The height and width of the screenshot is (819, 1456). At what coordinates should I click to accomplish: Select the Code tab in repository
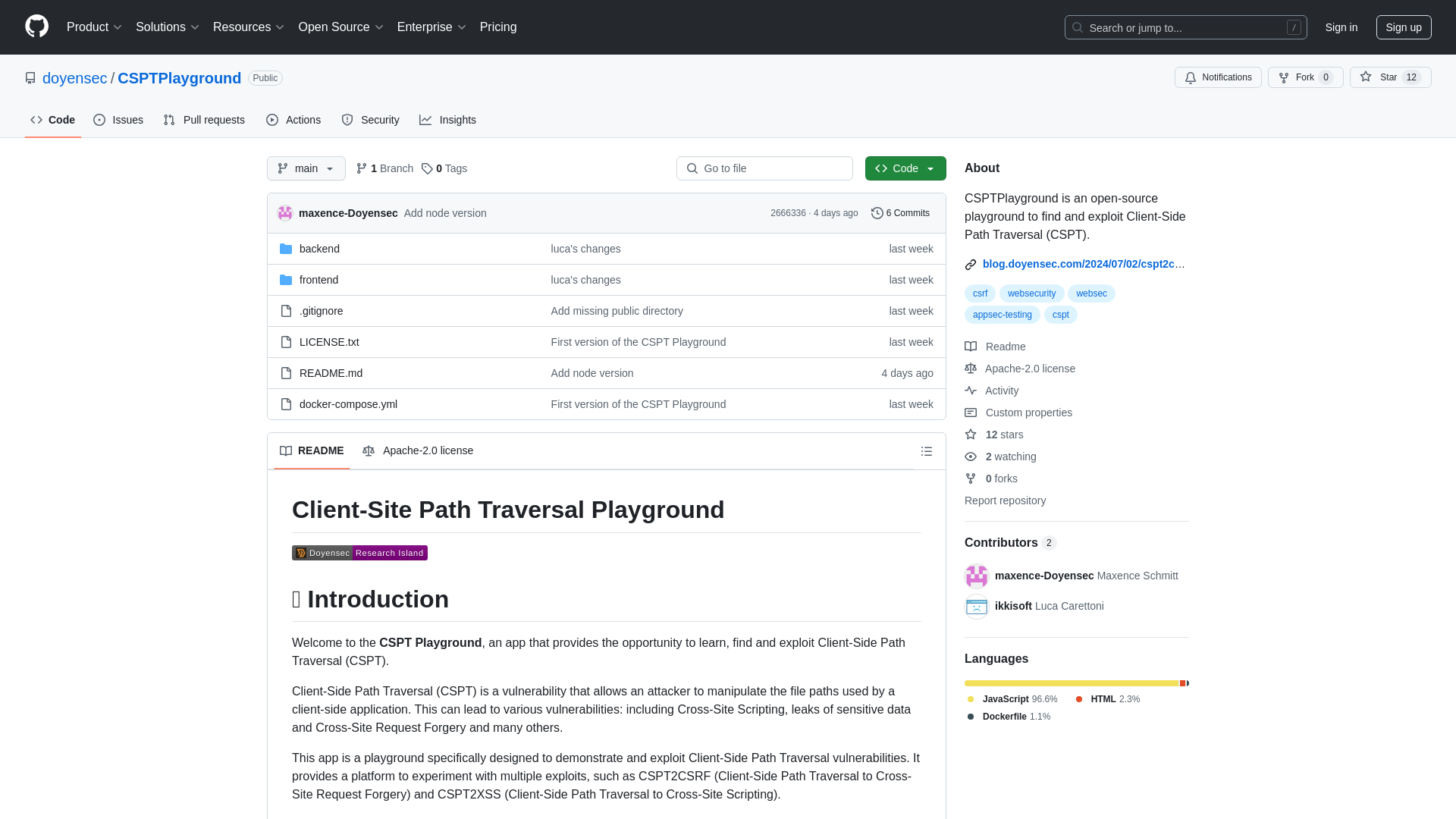pos(52,120)
